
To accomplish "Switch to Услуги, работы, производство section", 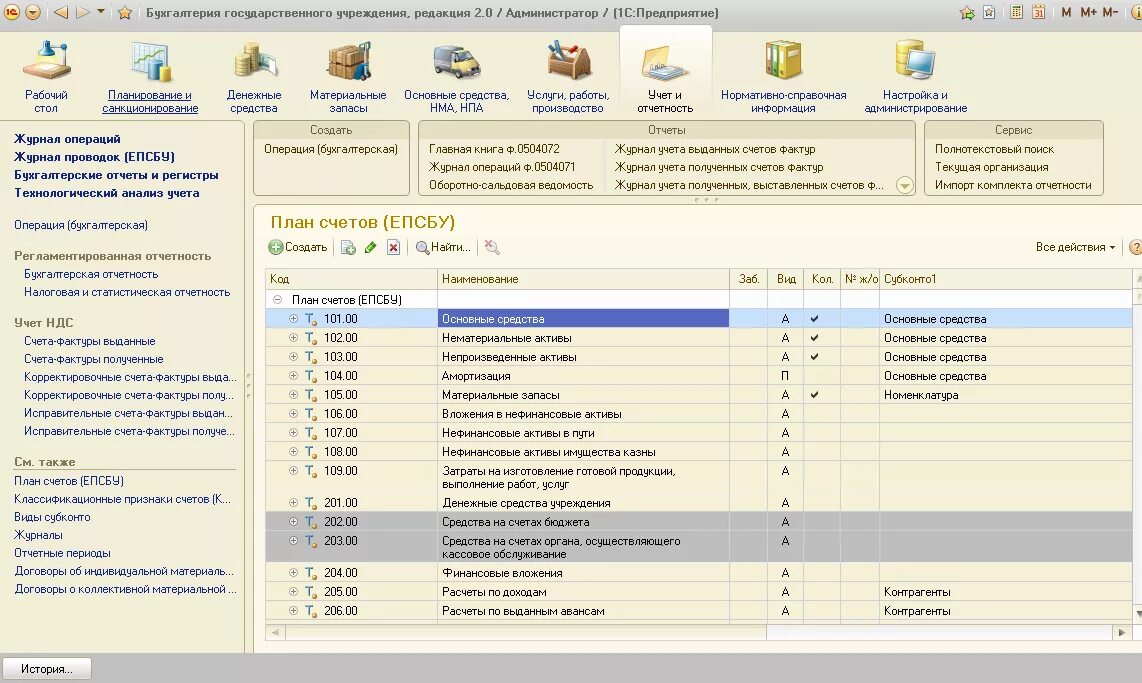I will tap(568, 73).
